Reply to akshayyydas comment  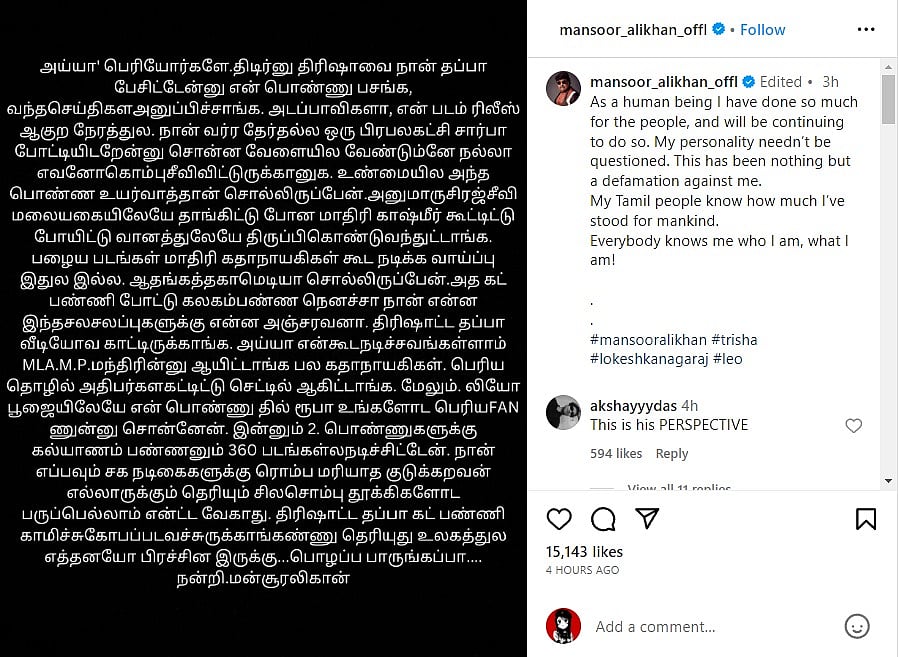[x=671, y=454]
